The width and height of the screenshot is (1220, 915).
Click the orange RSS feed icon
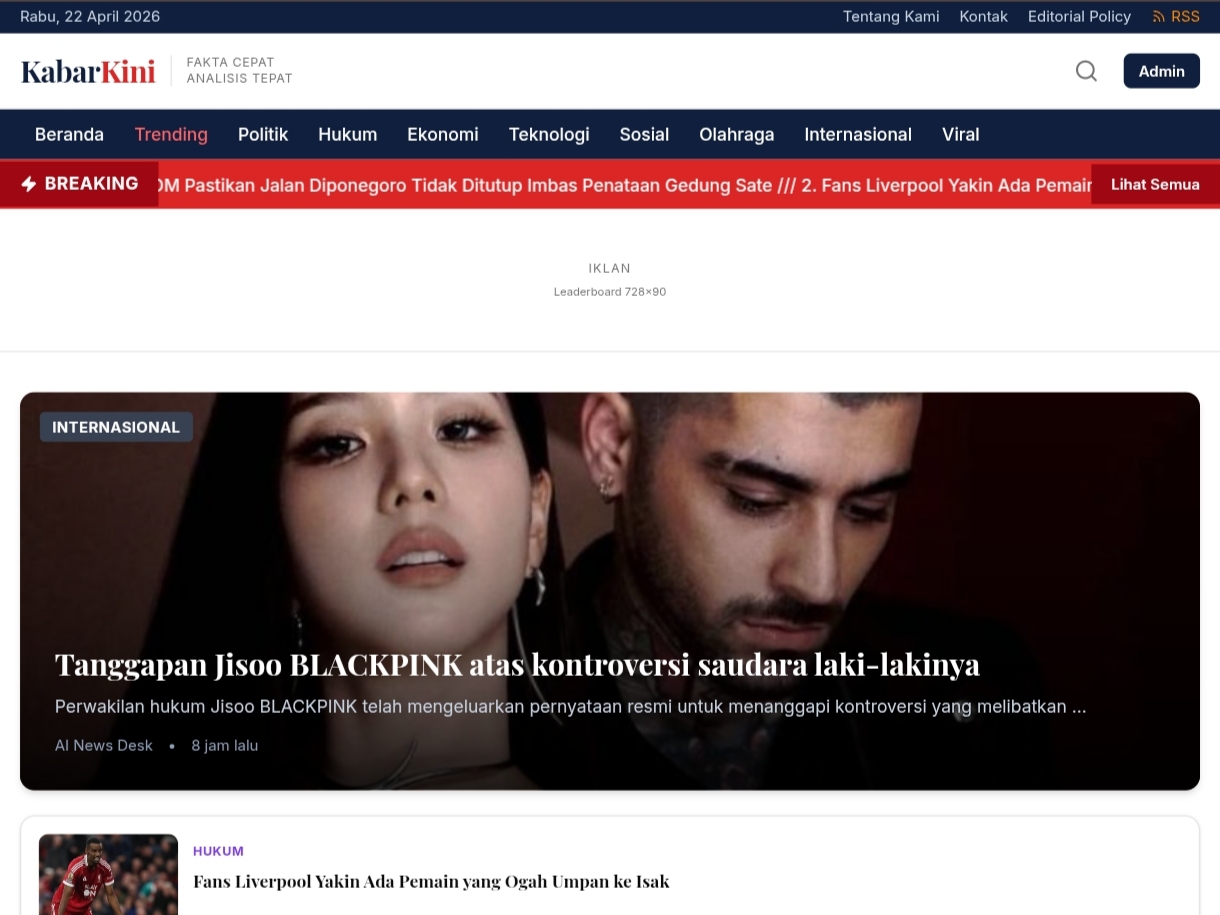[x=1159, y=17]
